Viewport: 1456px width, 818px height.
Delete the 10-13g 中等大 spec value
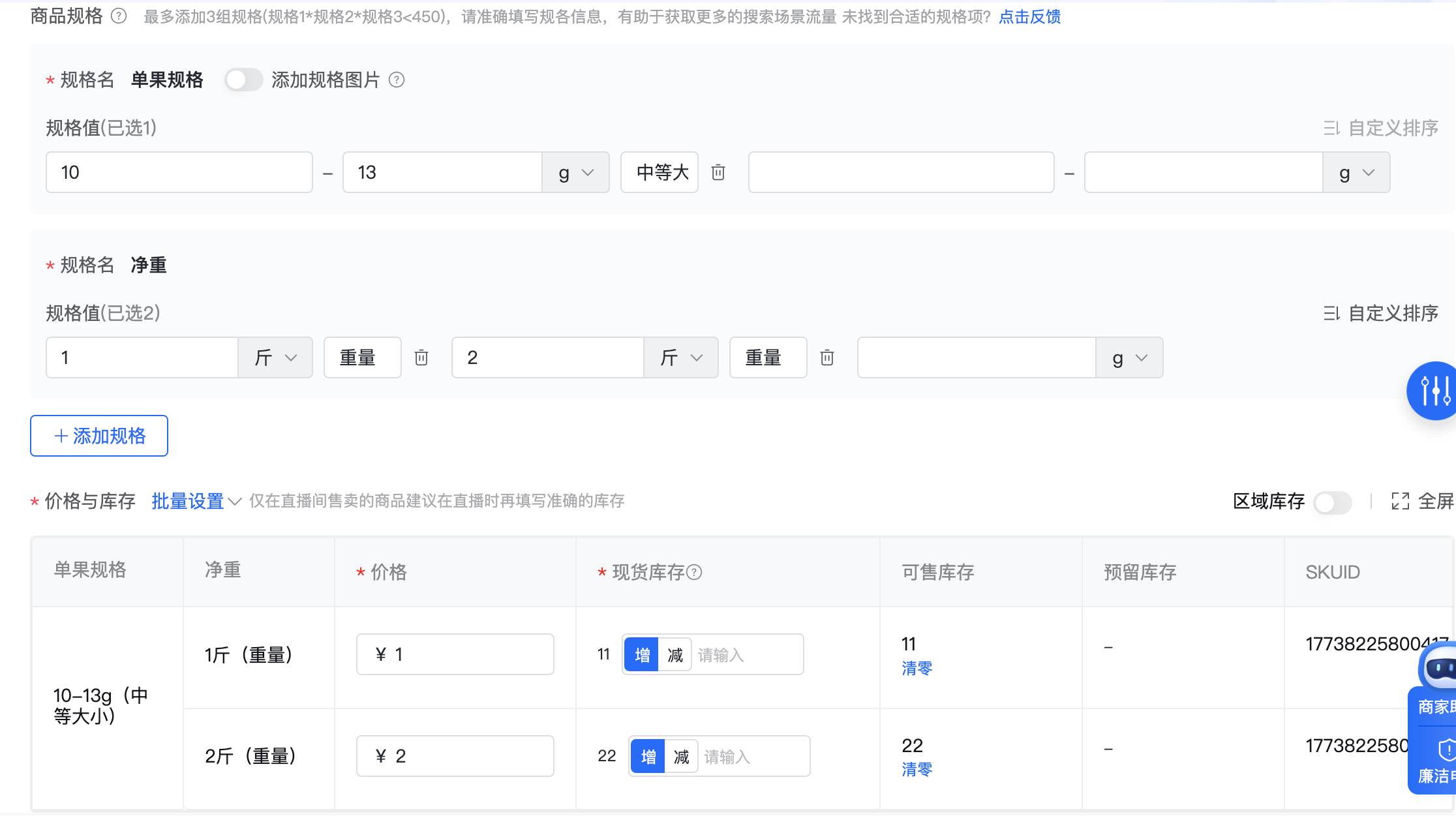(x=718, y=172)
